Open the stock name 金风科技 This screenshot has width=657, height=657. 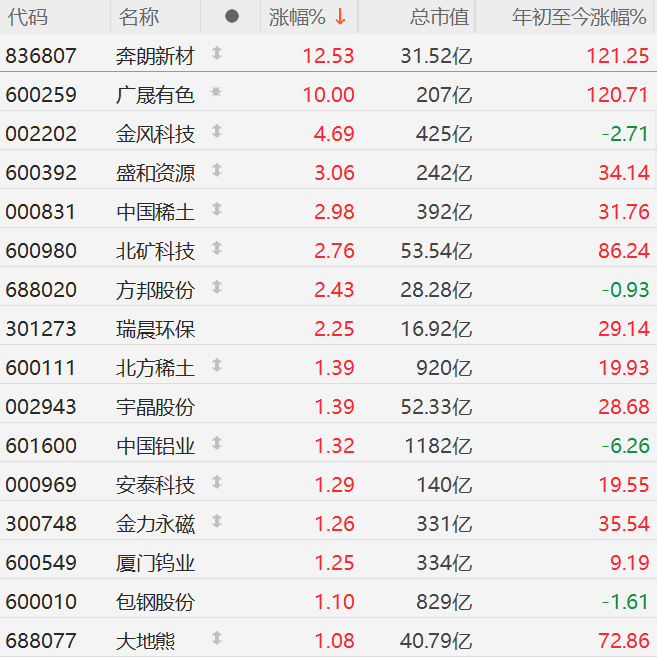pos(155,134)
